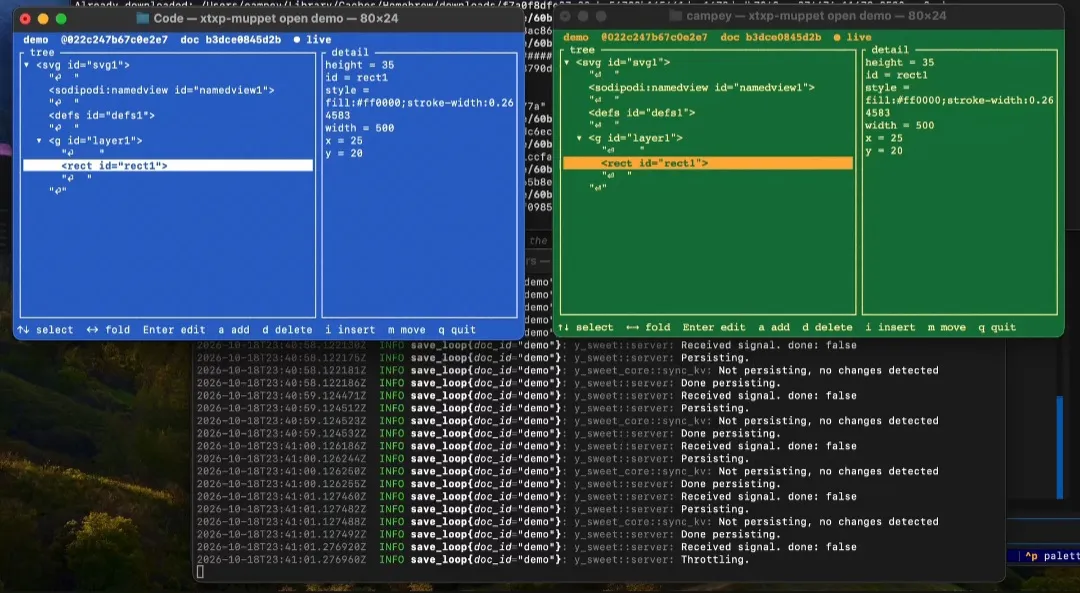
Task: Collapse the g id="layer1" node in blue window
Action: point(39,141)
